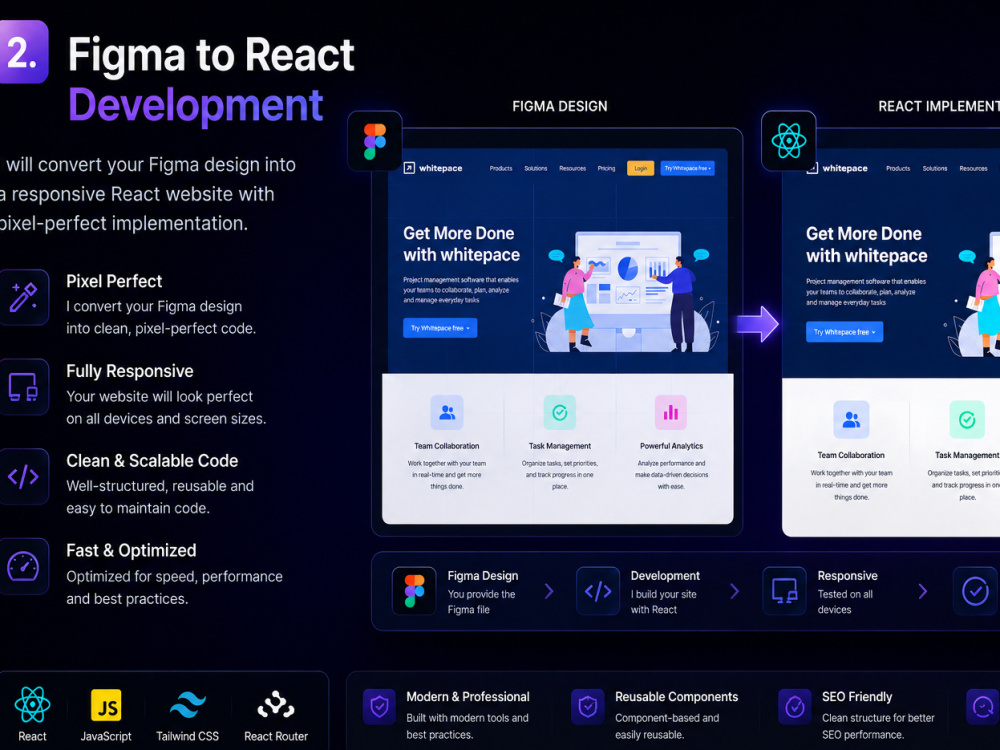Click the Tailwind CSS wave logo
The width and height of the screenshot is (1000, 750).
188,705
